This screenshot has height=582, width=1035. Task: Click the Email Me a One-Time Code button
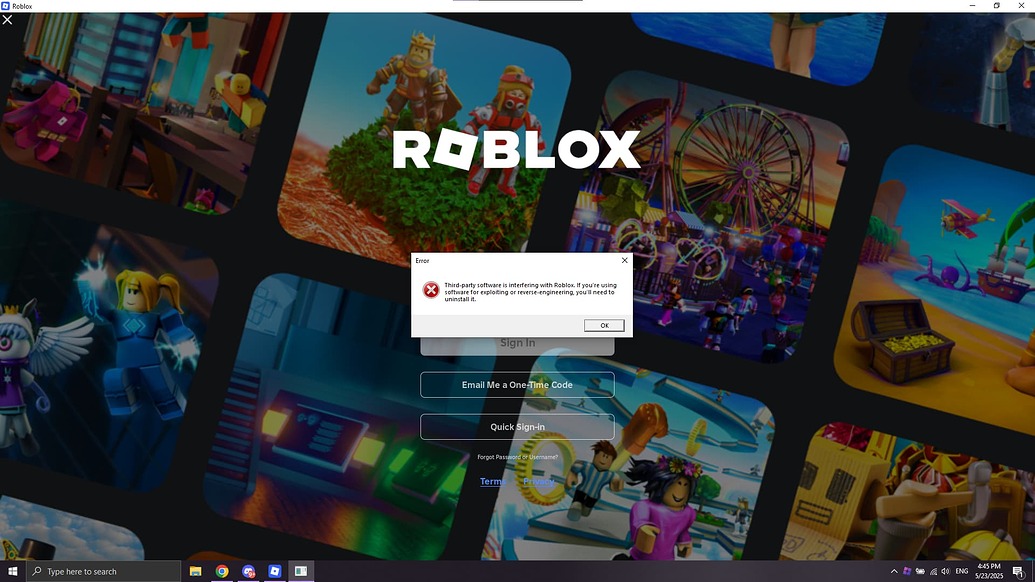pos(517,384)
